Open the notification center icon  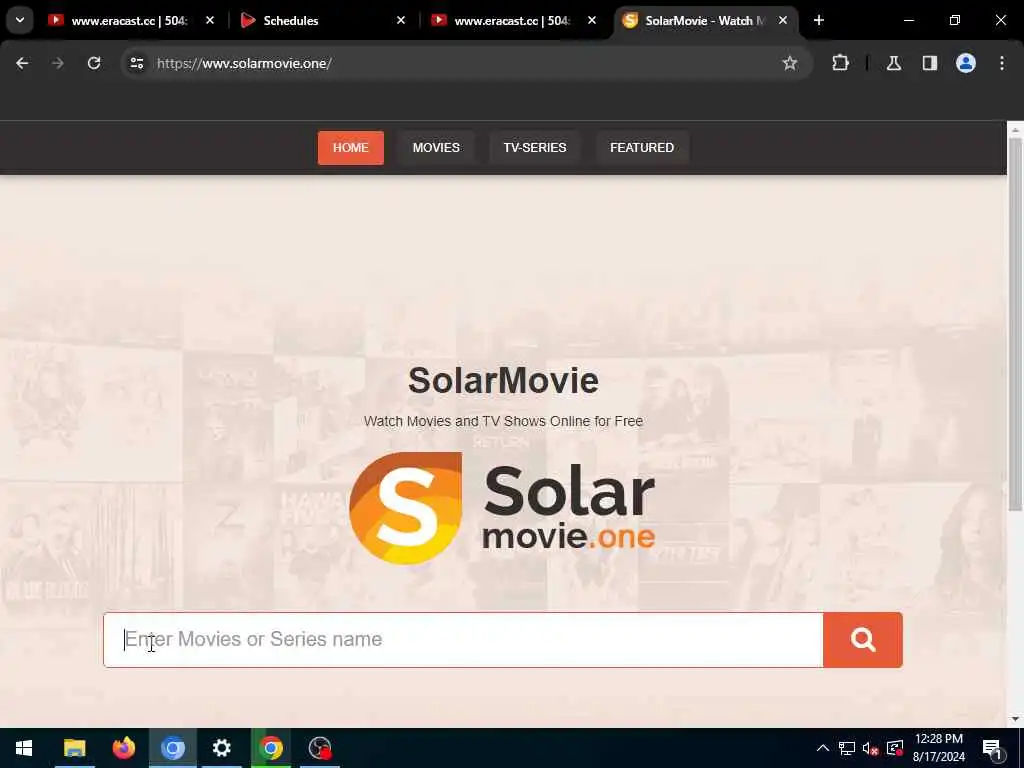click(x=993, y=748)
